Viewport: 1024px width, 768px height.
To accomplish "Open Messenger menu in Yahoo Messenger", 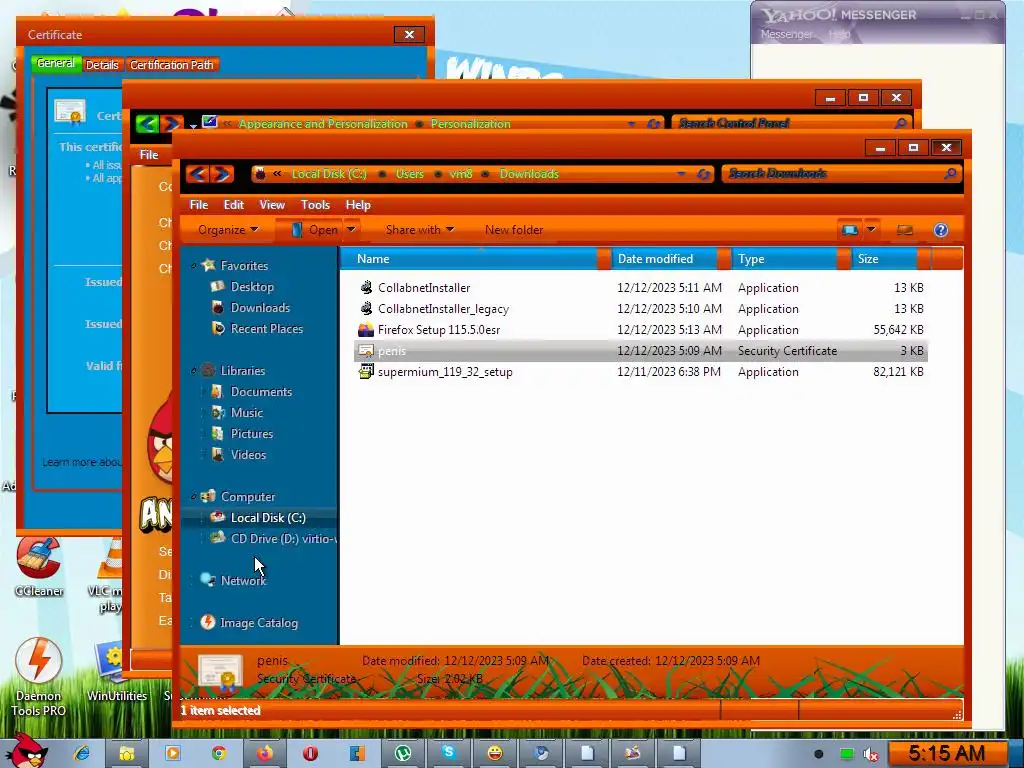I will [786, 34].
